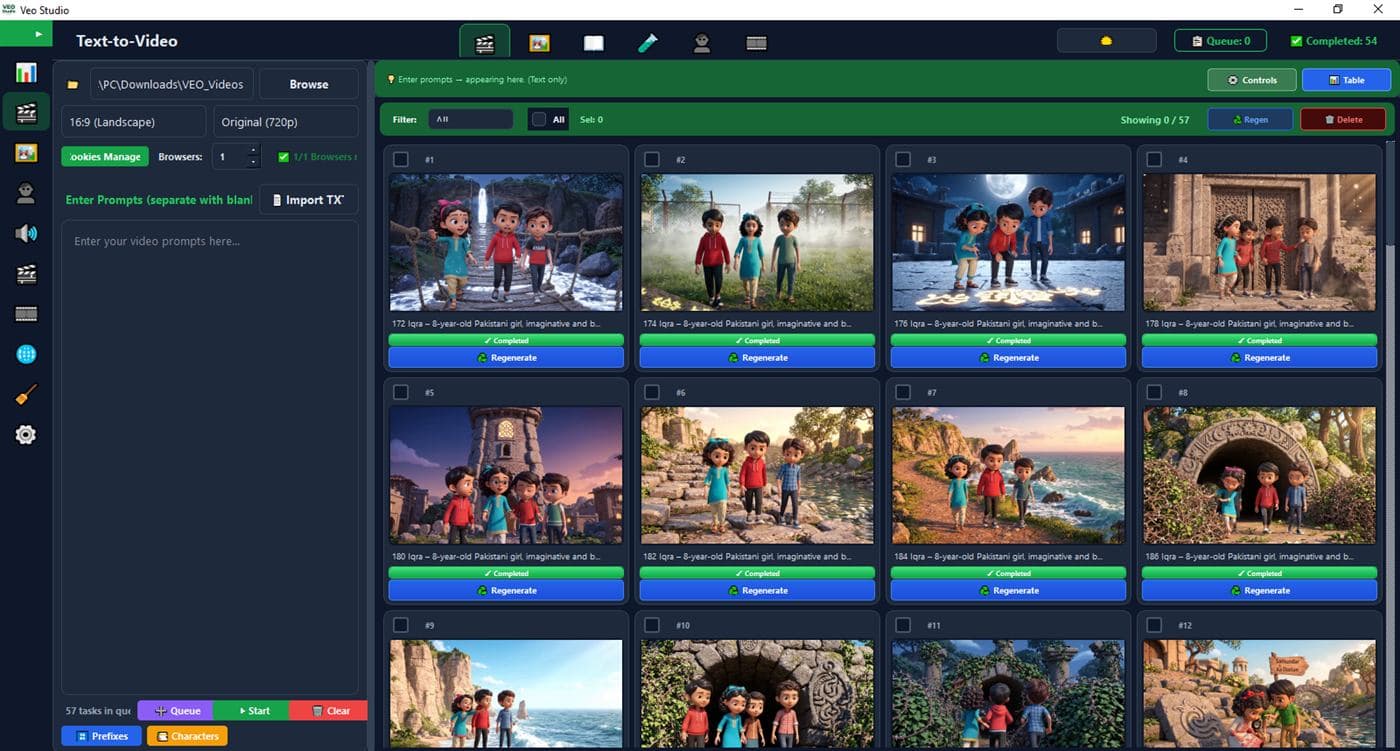Click the 'Showing 0 / 57' text
This screenshot has width=1400, height=751.
click(x=1154, y=119)
